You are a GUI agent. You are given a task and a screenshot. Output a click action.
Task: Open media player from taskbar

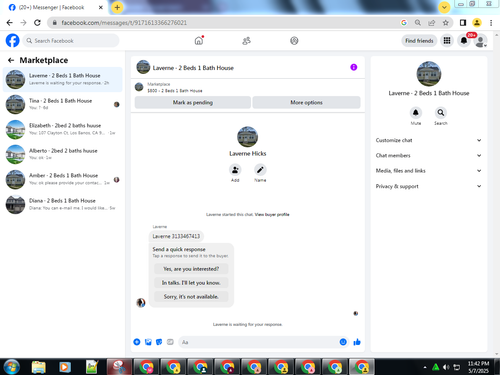(x=65, y=367)
